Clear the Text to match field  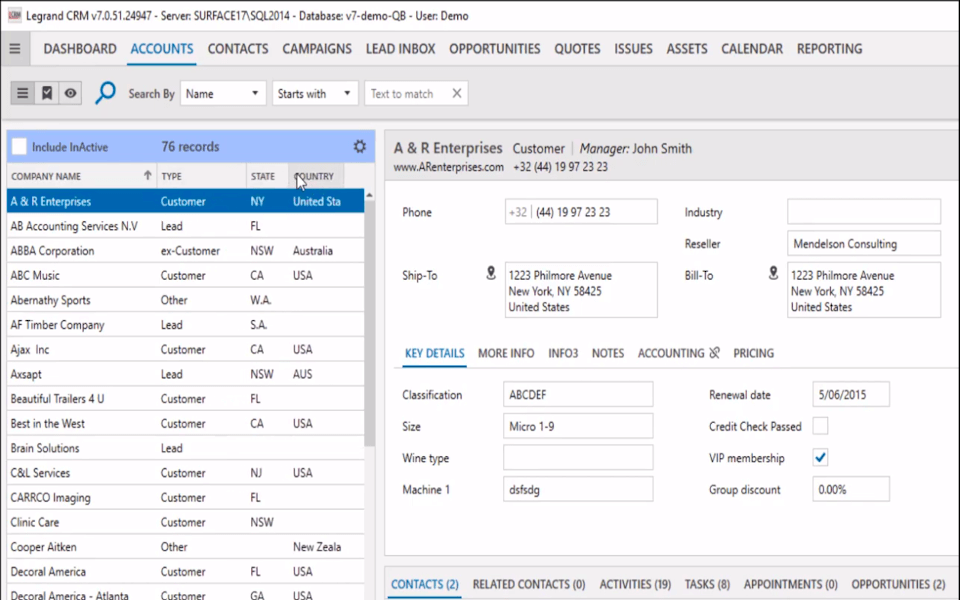coord(457,93)
